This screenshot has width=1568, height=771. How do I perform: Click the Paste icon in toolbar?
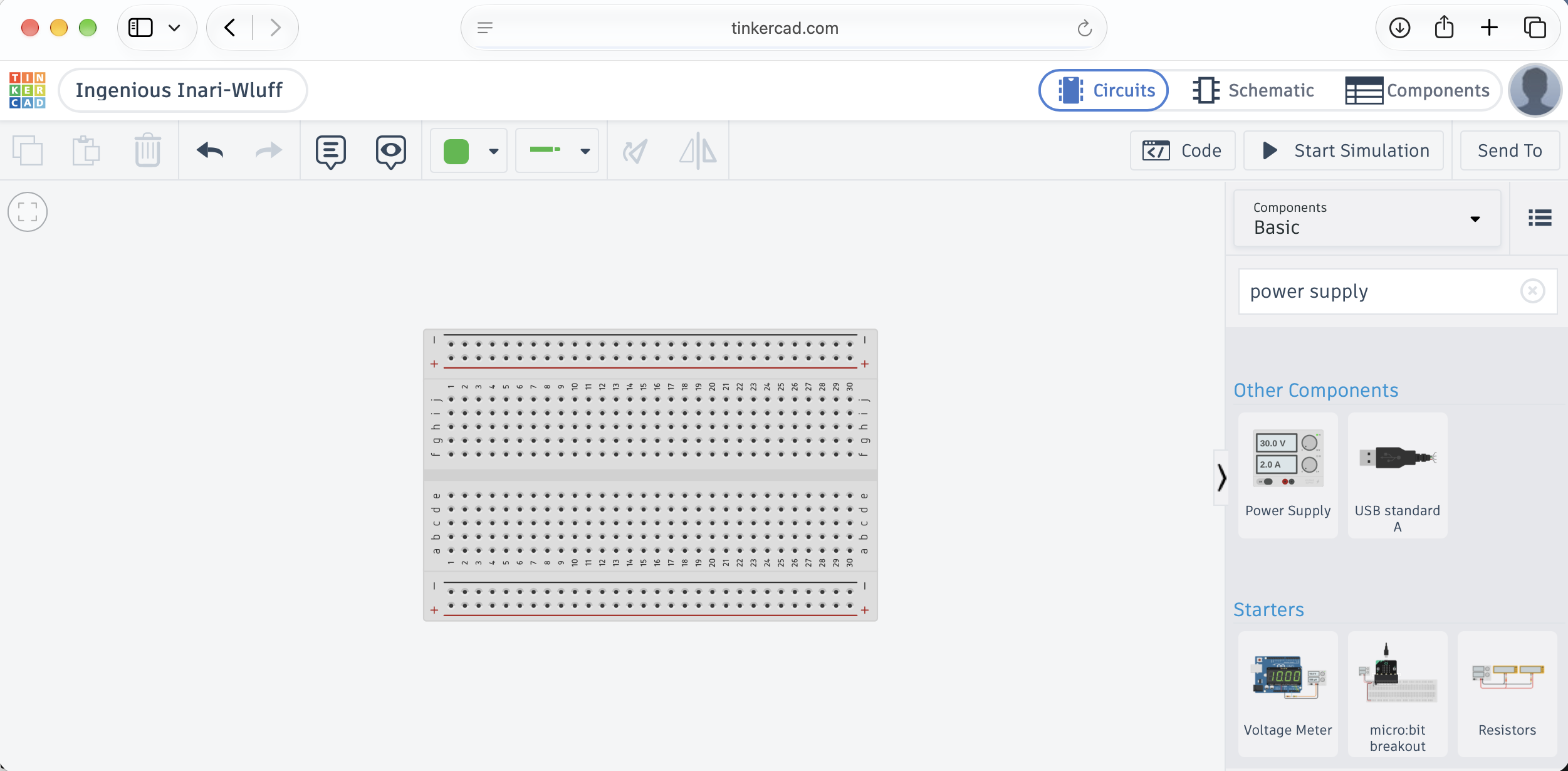(x=86, y=150)
